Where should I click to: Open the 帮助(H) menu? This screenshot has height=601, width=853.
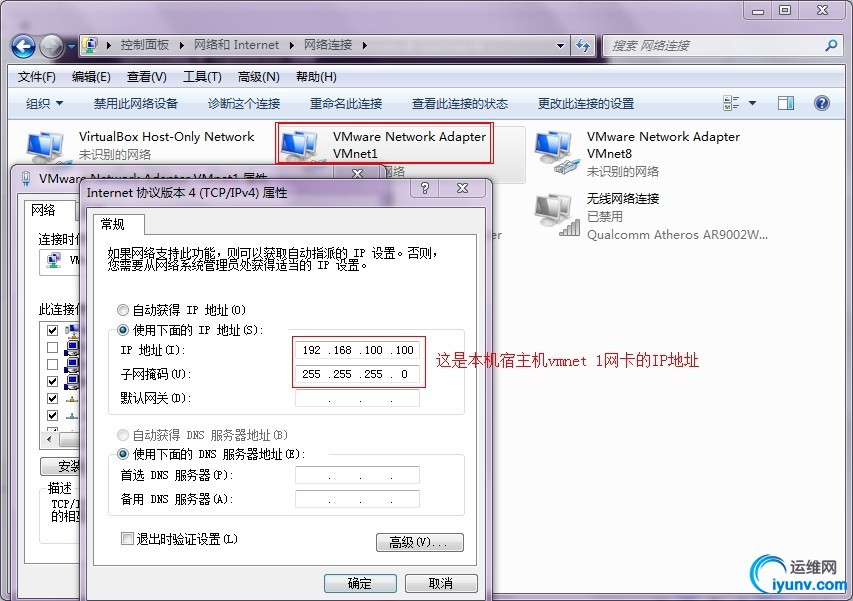[x=316, y=77]
